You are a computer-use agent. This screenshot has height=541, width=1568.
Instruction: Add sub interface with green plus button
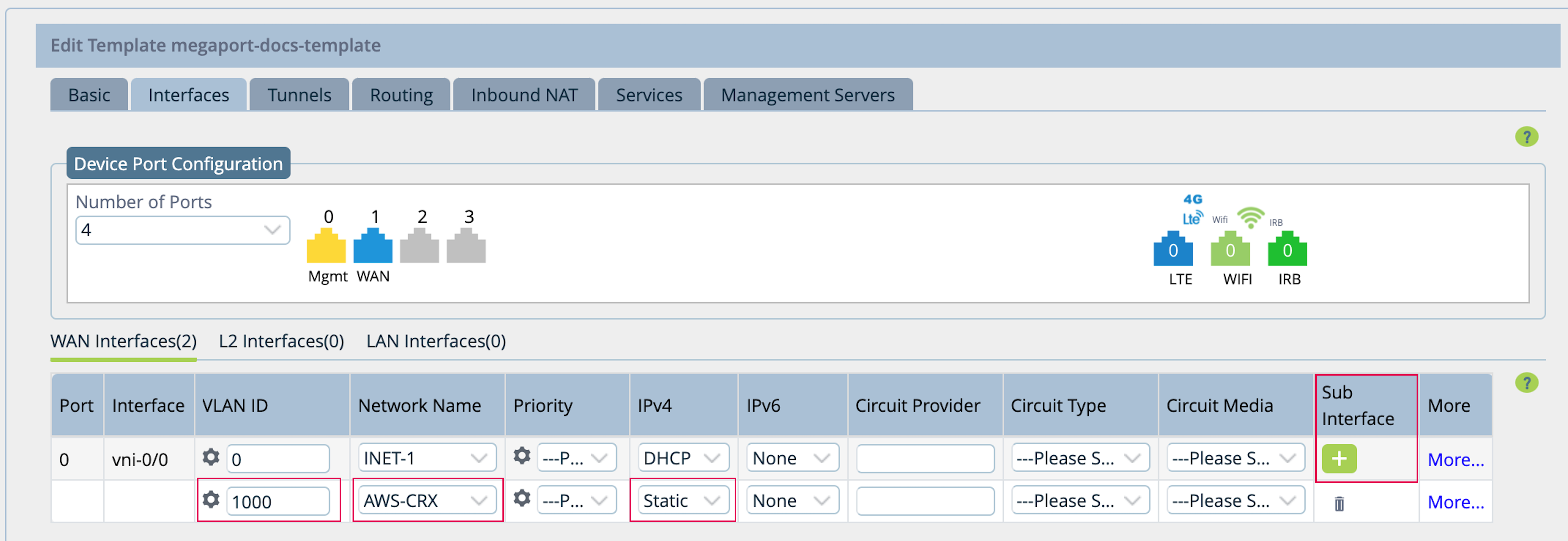click(x=1338, y=458)
